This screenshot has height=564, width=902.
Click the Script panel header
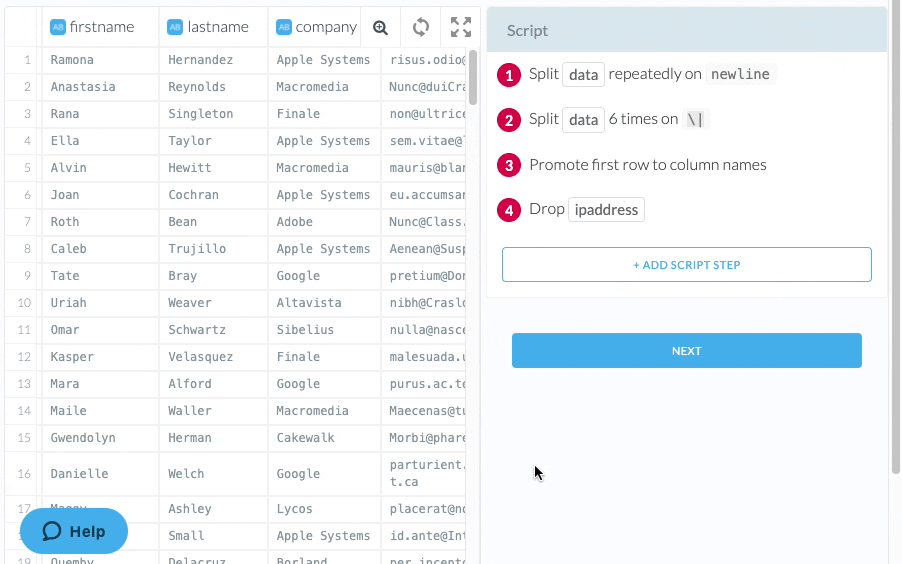pyautogui.click(x=686, y=30)
